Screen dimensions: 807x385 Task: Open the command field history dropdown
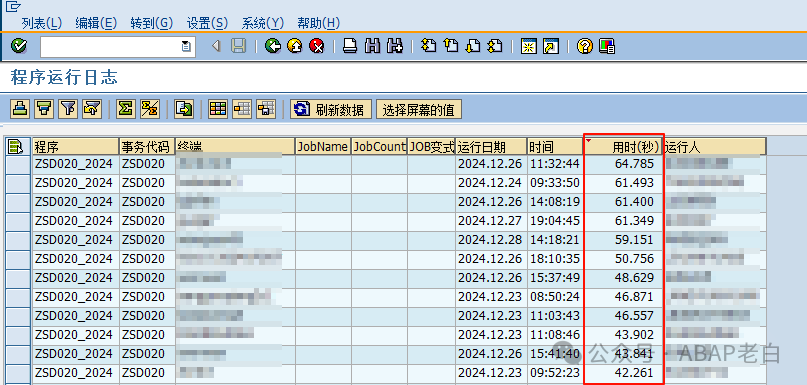[x=186, y=47]
